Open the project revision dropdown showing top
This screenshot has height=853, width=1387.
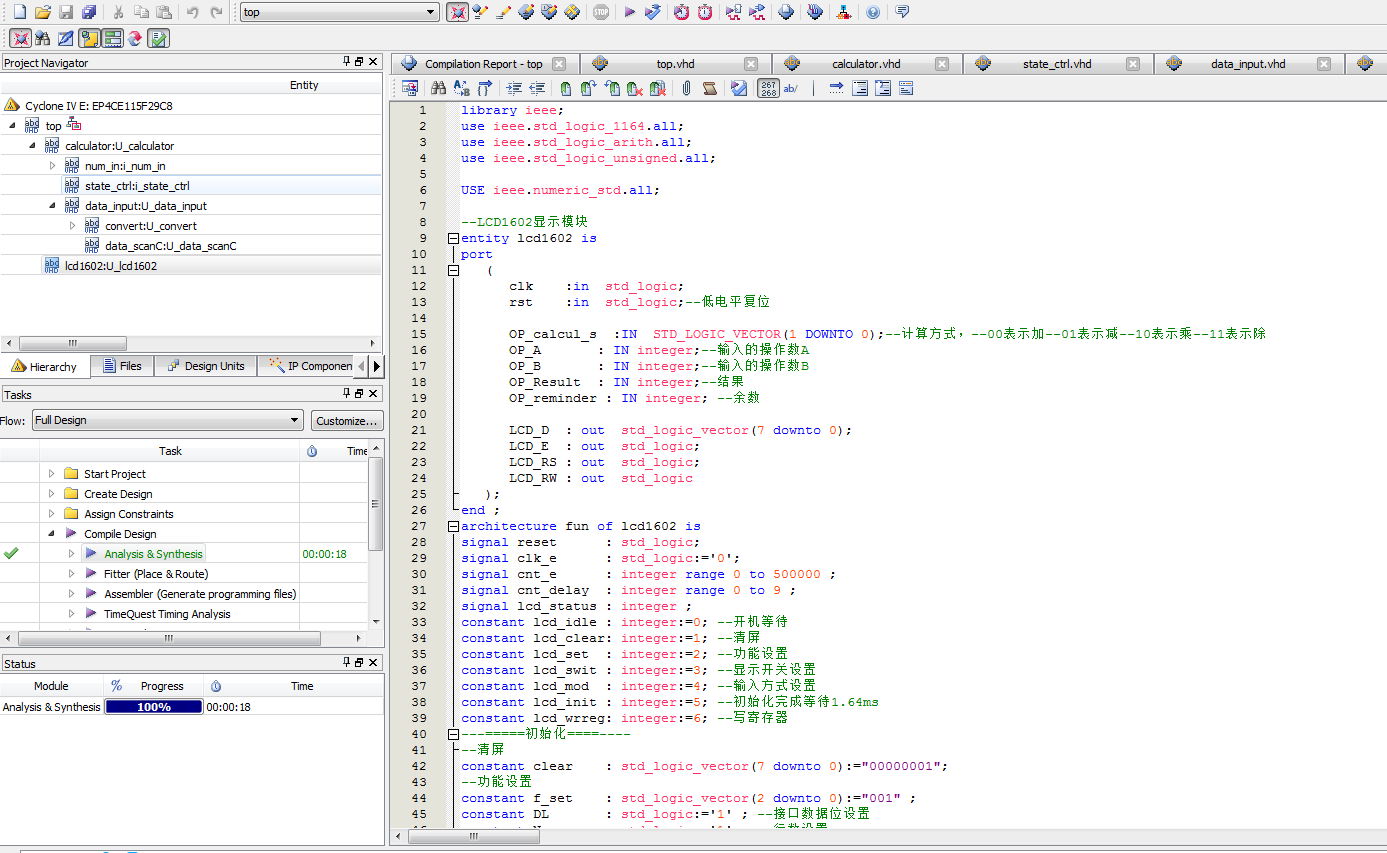pos(340,12)
